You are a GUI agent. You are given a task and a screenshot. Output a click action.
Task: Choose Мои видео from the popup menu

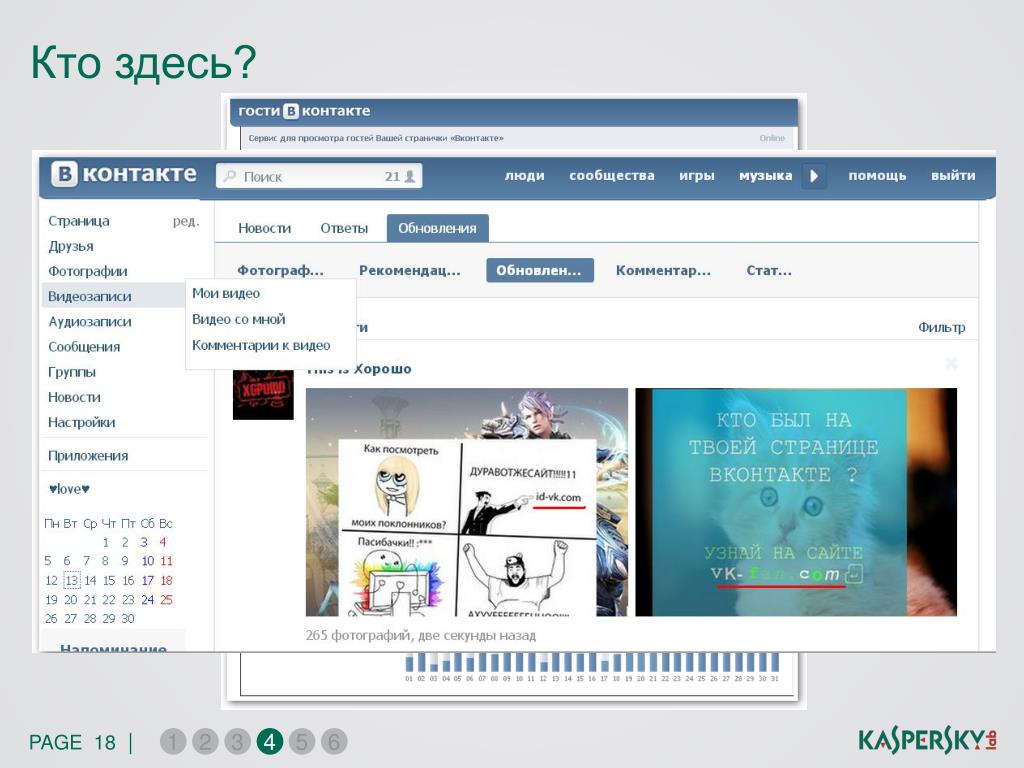pyautogui.click(x=226, y=294)
